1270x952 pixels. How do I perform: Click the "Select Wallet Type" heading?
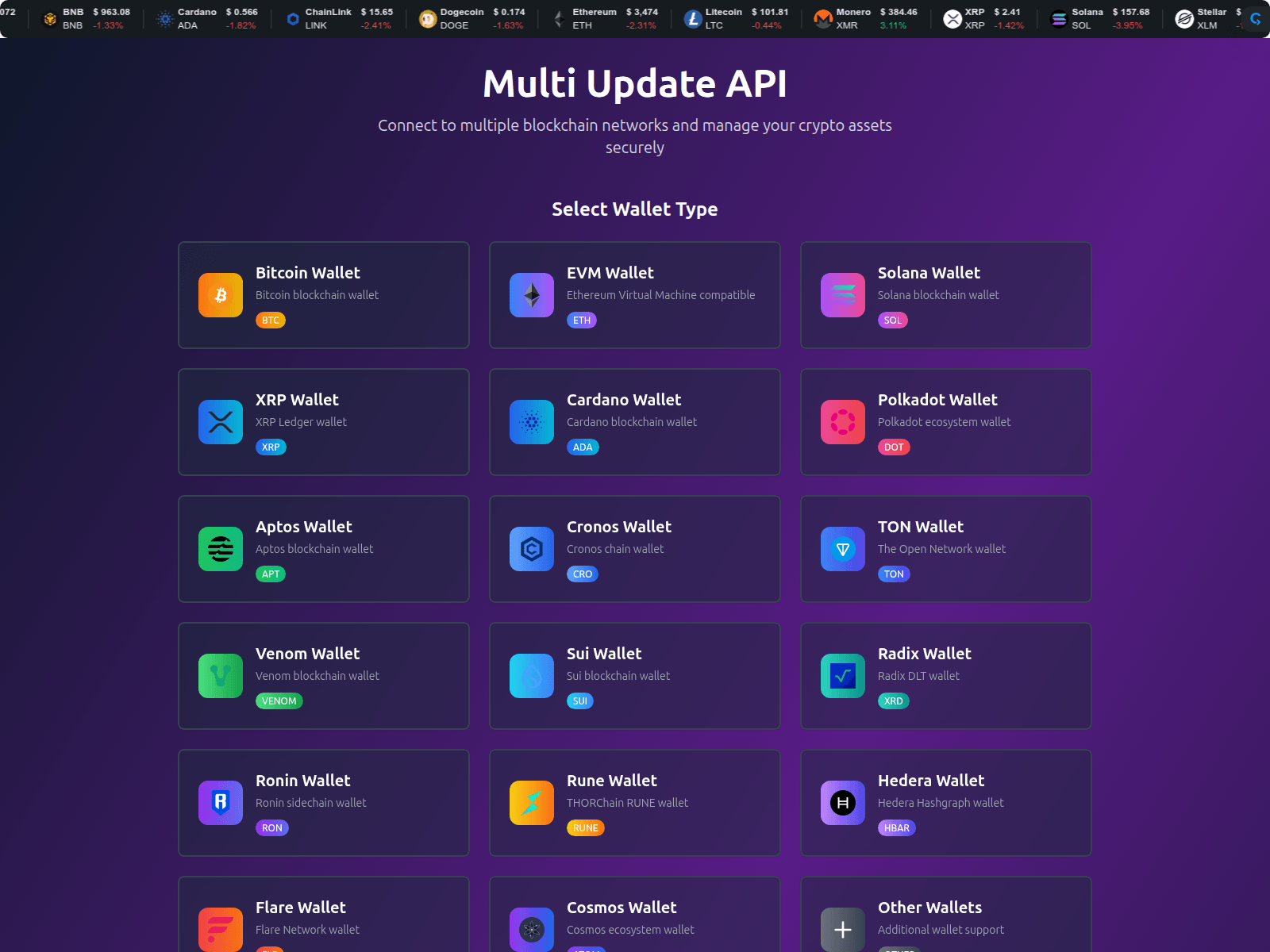coord(635,209)
